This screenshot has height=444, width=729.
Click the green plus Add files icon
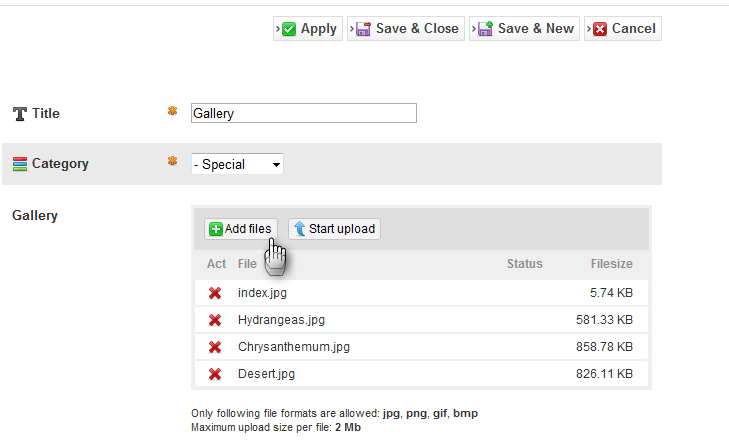click(216, 229)
